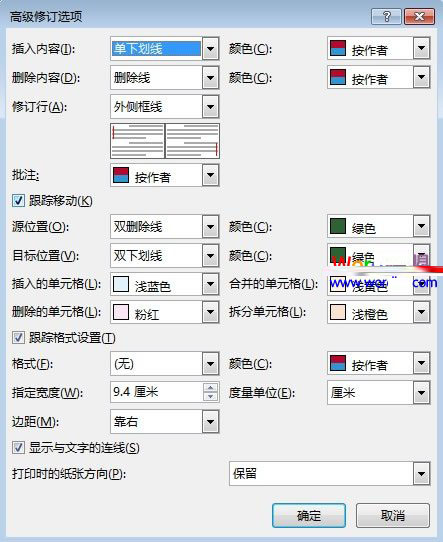Click the by-author swatch for 插入内容 color
Viewport: 443px width, 542px height.
pos(338,48)
